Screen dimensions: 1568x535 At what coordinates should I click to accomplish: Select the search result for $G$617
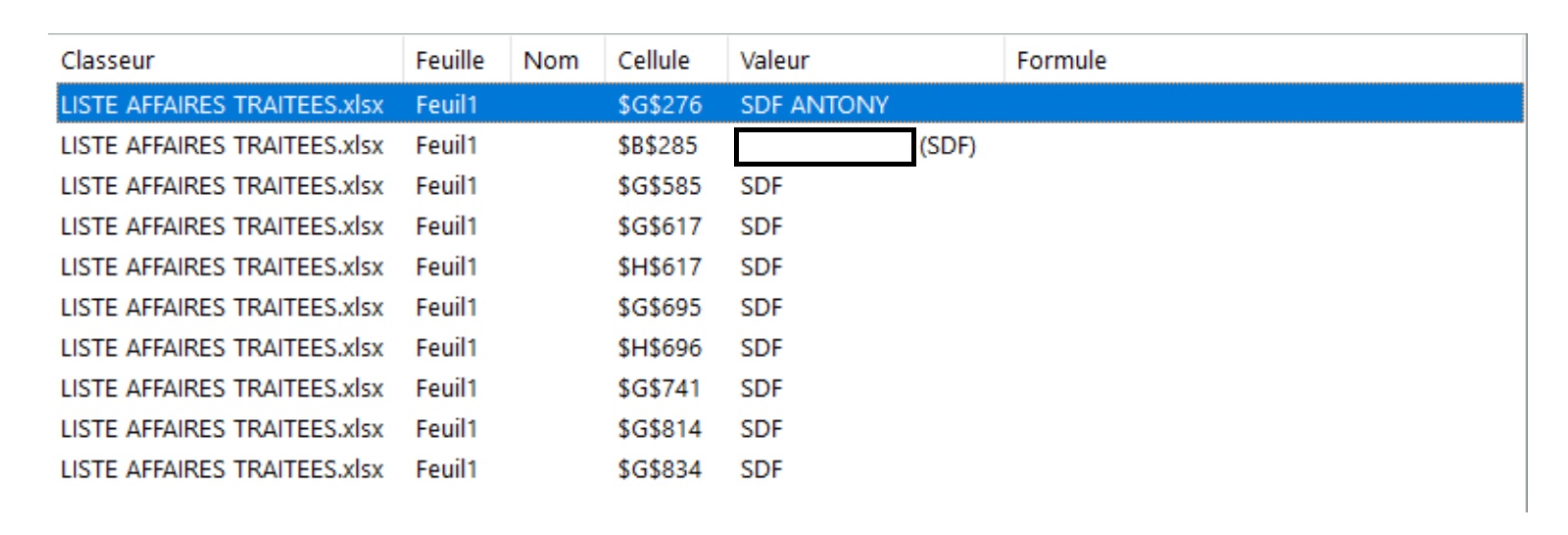660,226
